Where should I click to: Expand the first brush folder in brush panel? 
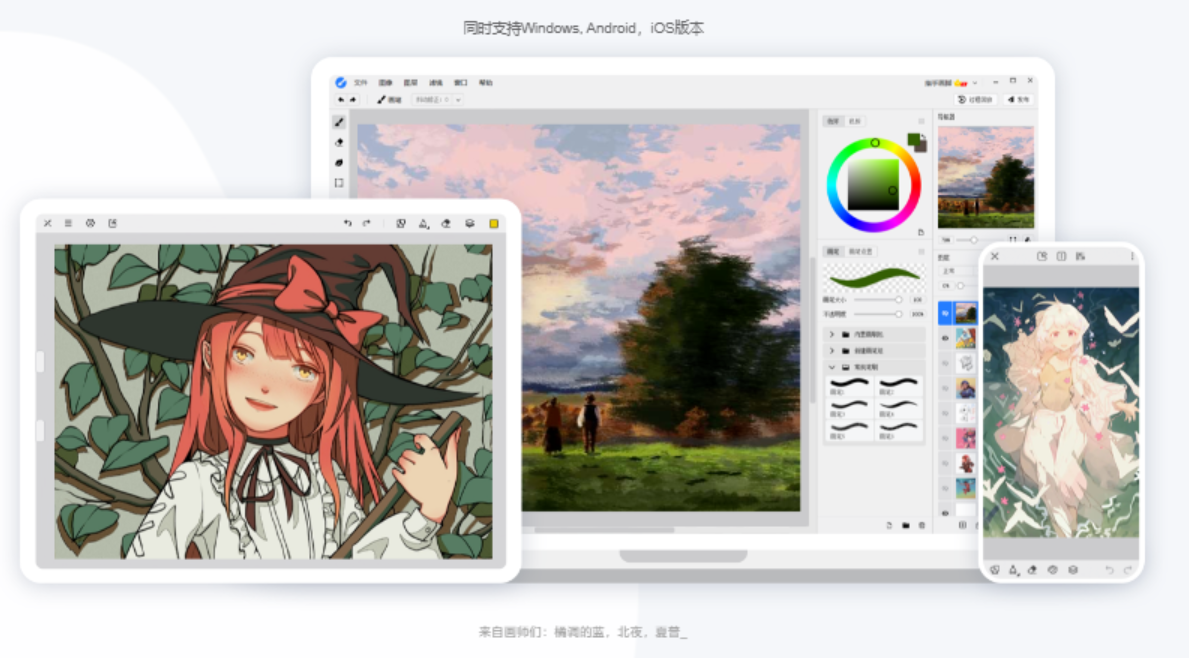tap(832, 334)
